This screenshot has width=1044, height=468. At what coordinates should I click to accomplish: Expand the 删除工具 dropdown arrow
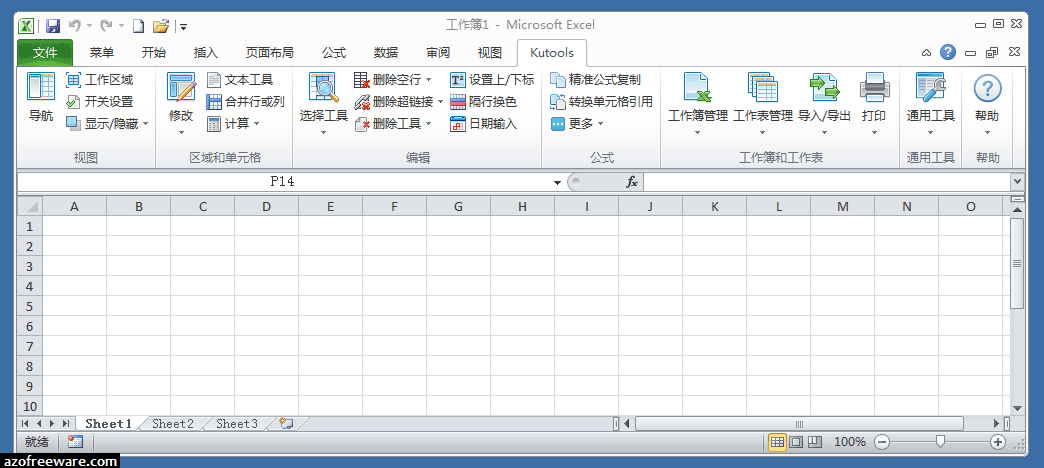(x=428, y=124)
